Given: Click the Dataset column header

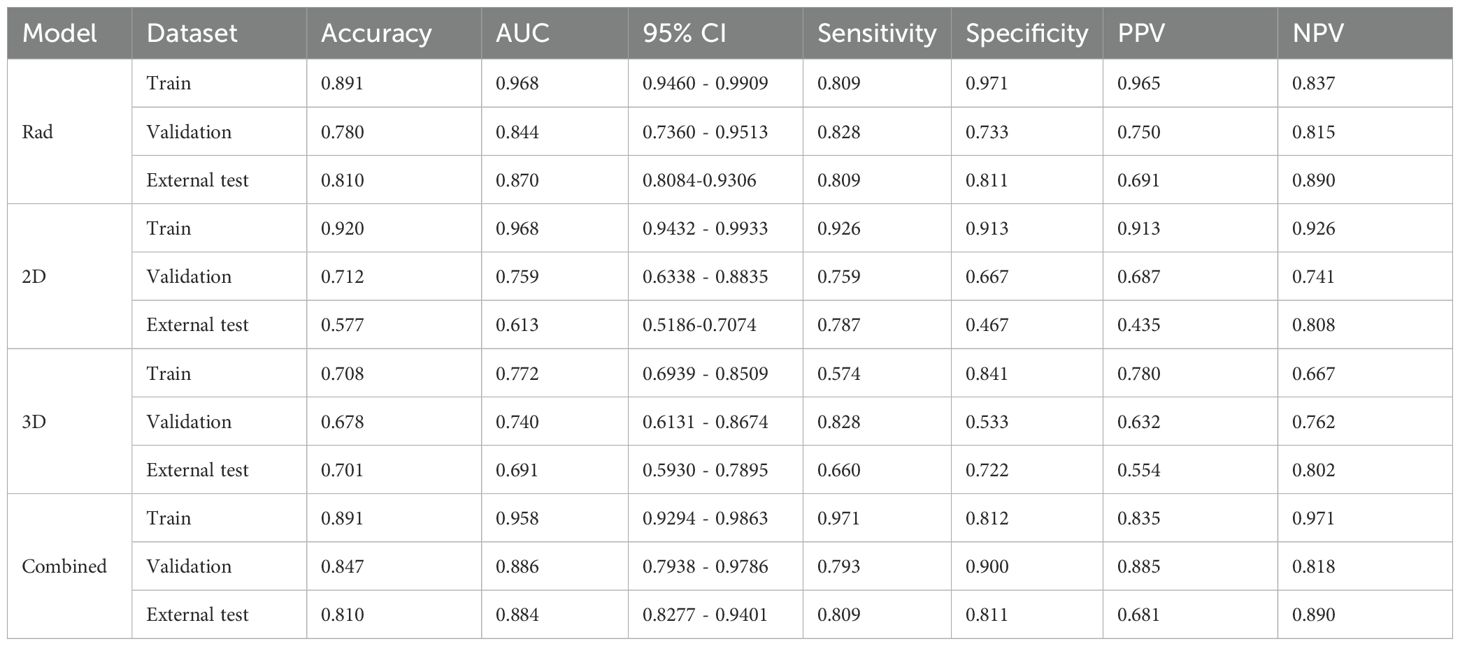Looking at the screenshot, I should click(192, 33).
